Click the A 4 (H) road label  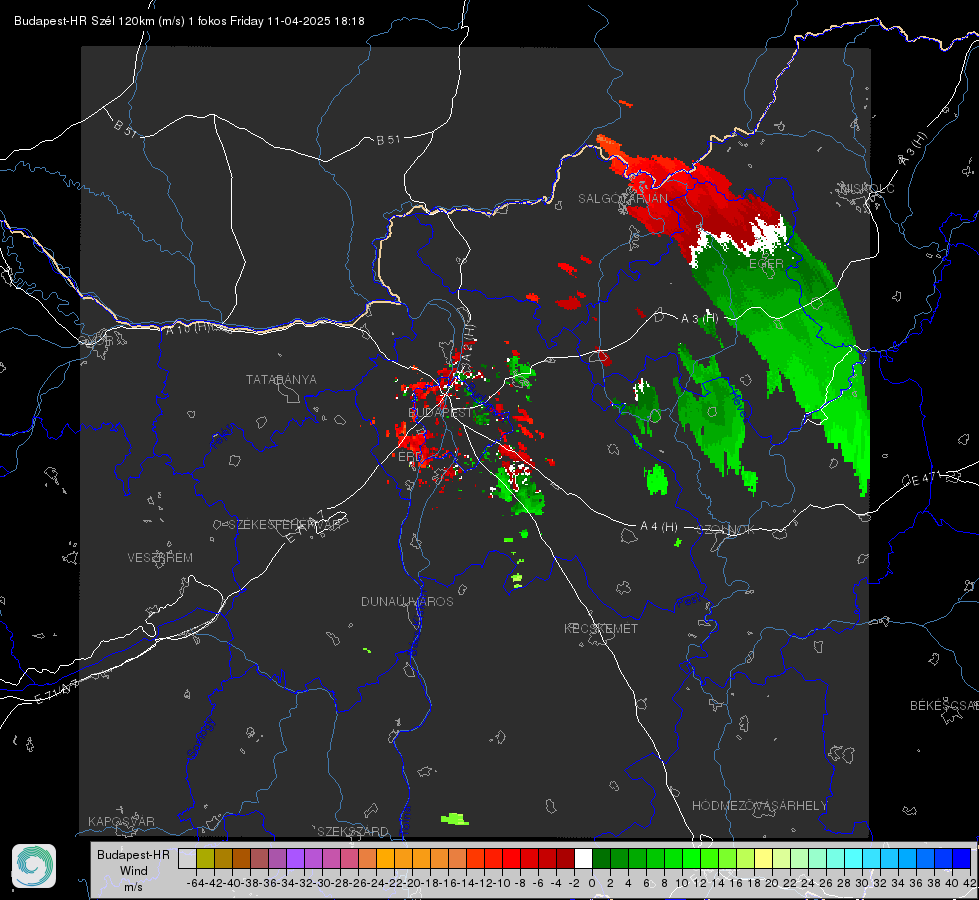point(659,527)
